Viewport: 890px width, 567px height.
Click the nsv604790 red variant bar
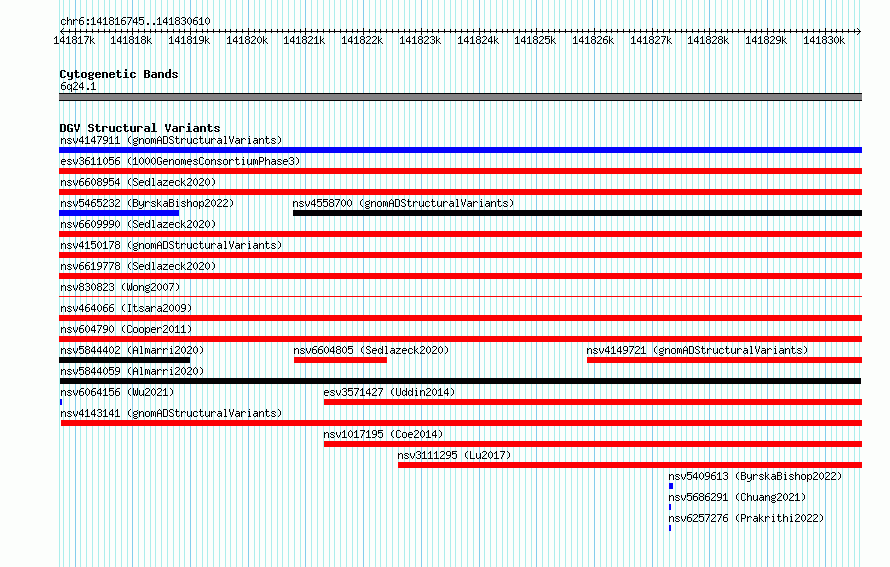coord(460,339)
